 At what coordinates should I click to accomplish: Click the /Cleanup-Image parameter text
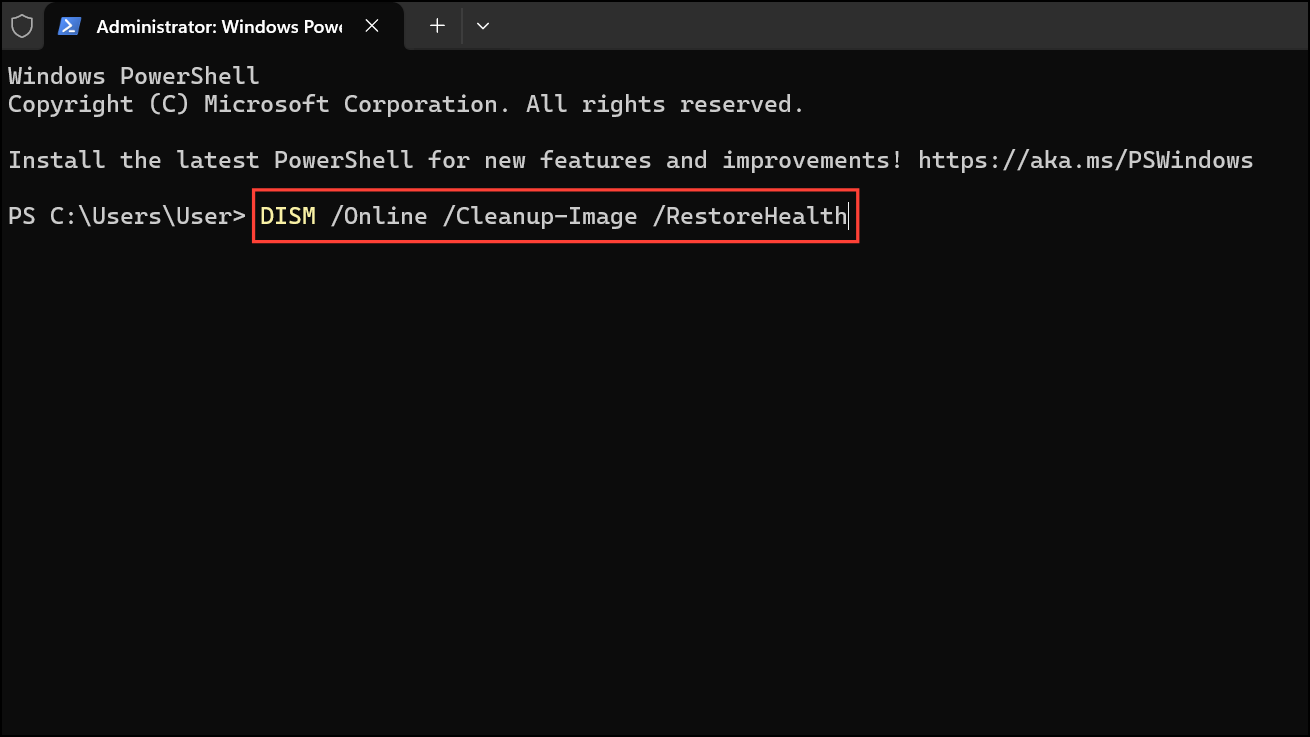coord(540,216)
